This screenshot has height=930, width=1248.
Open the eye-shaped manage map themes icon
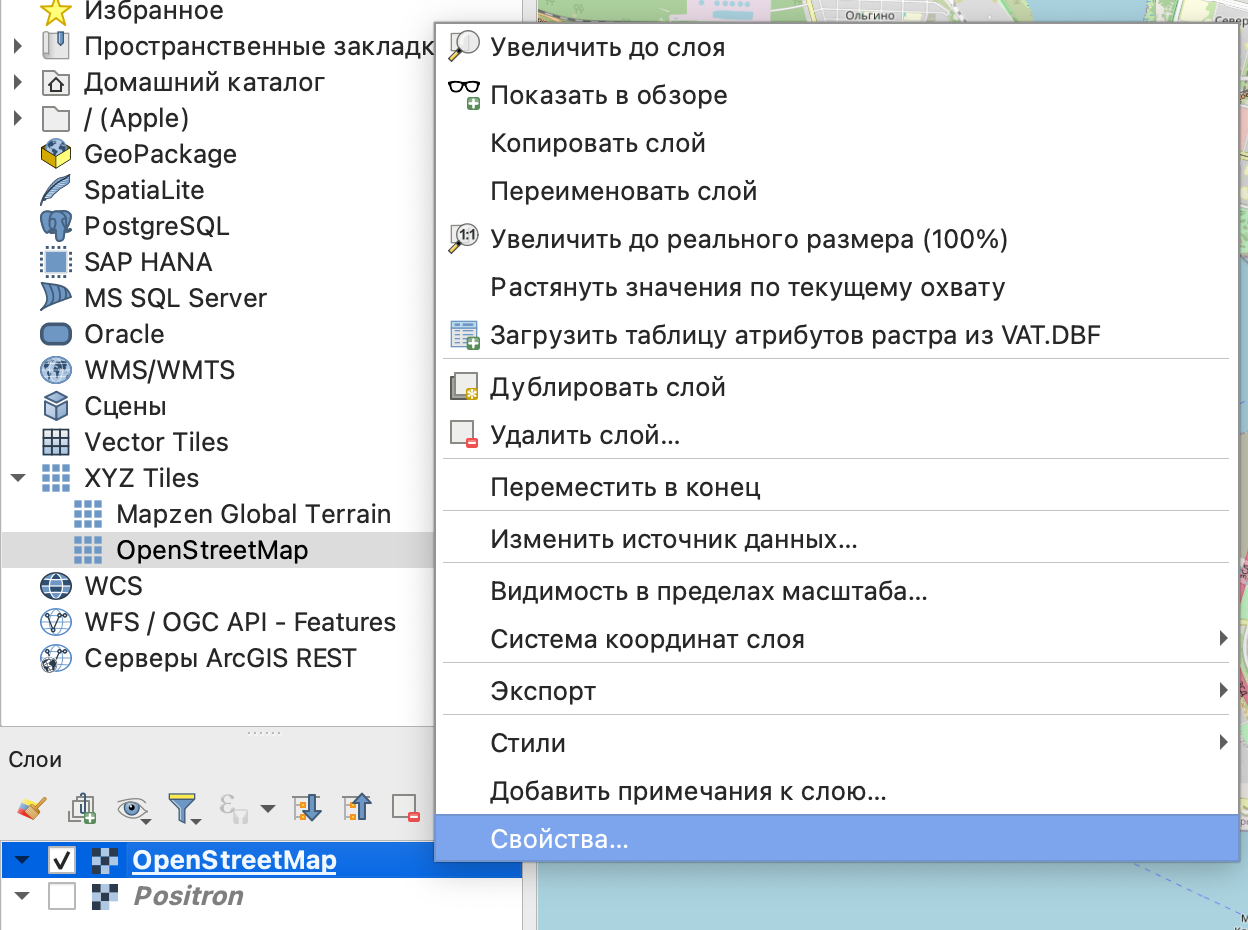tap(132, 808)
